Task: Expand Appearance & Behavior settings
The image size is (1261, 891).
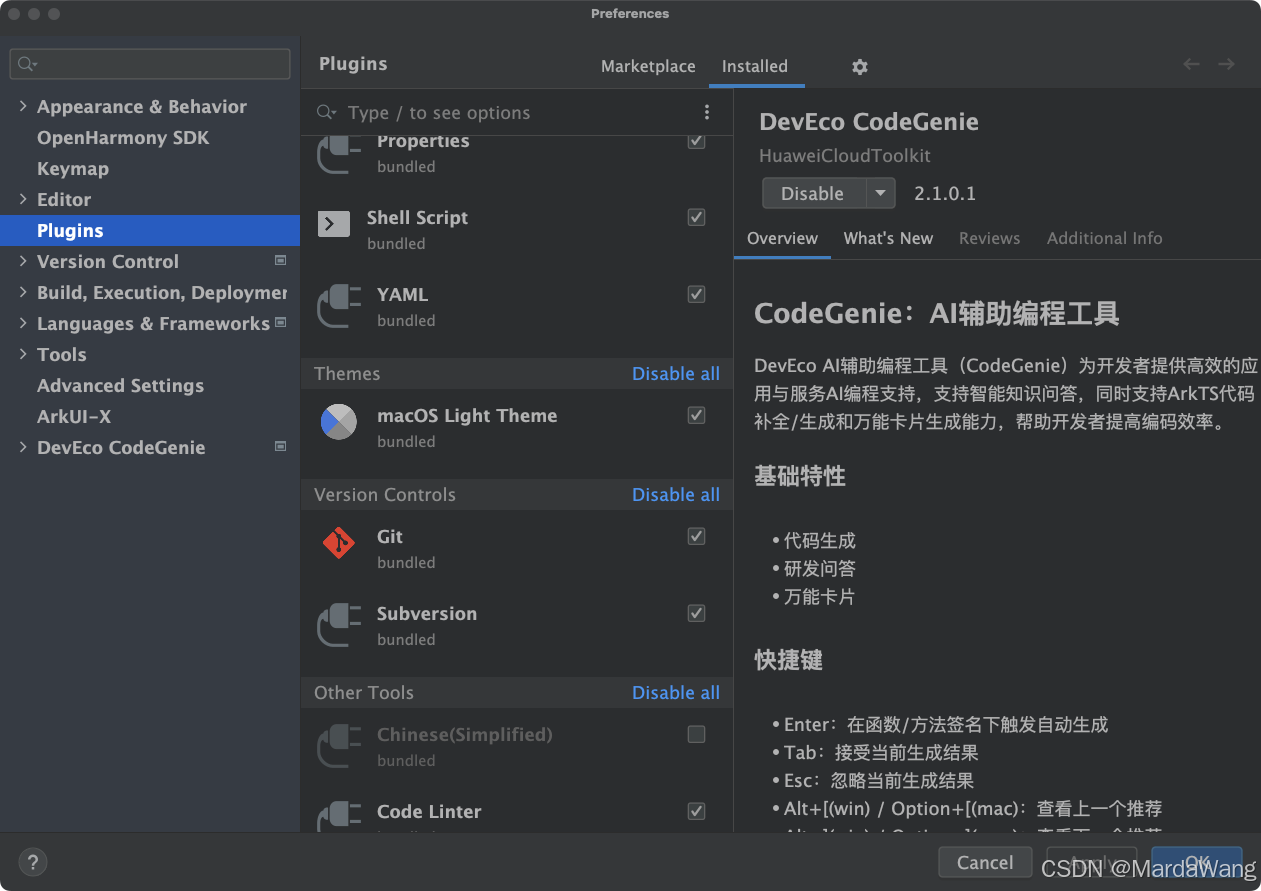Action: point(23,106)
